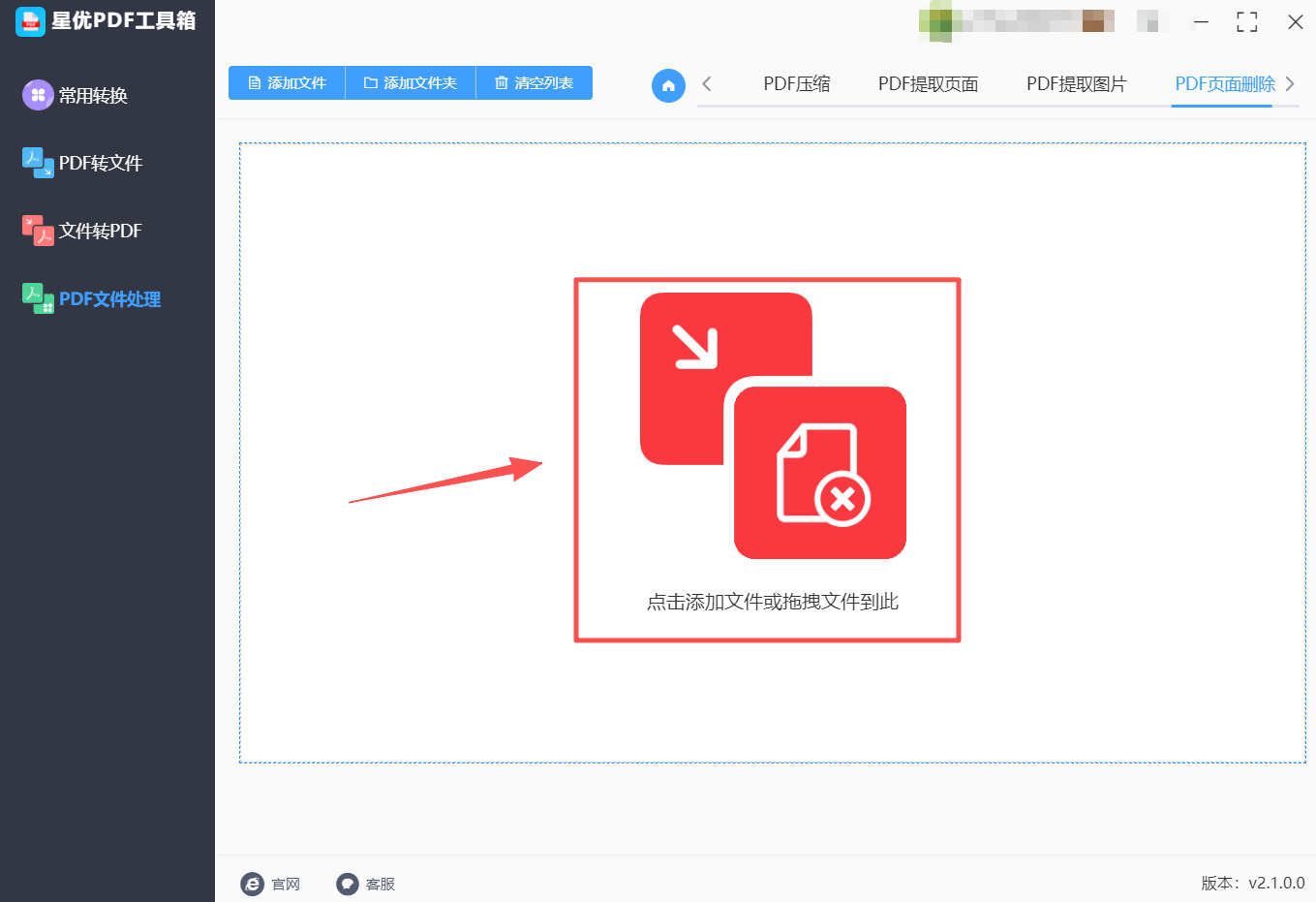This screenshot has width=1316, height=902.
Task: Go to the home page via house icon
Action: click(x=668, y=85)
